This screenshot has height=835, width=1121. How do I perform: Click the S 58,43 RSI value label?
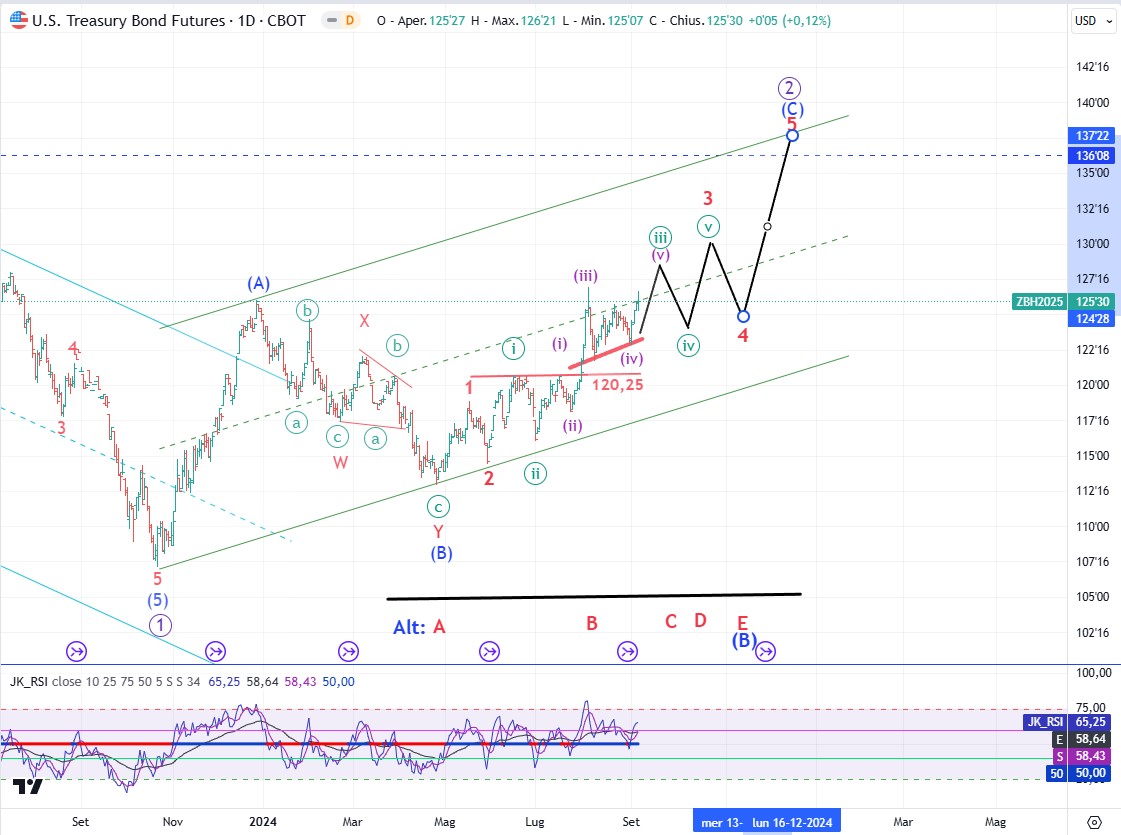(1083, 756)
